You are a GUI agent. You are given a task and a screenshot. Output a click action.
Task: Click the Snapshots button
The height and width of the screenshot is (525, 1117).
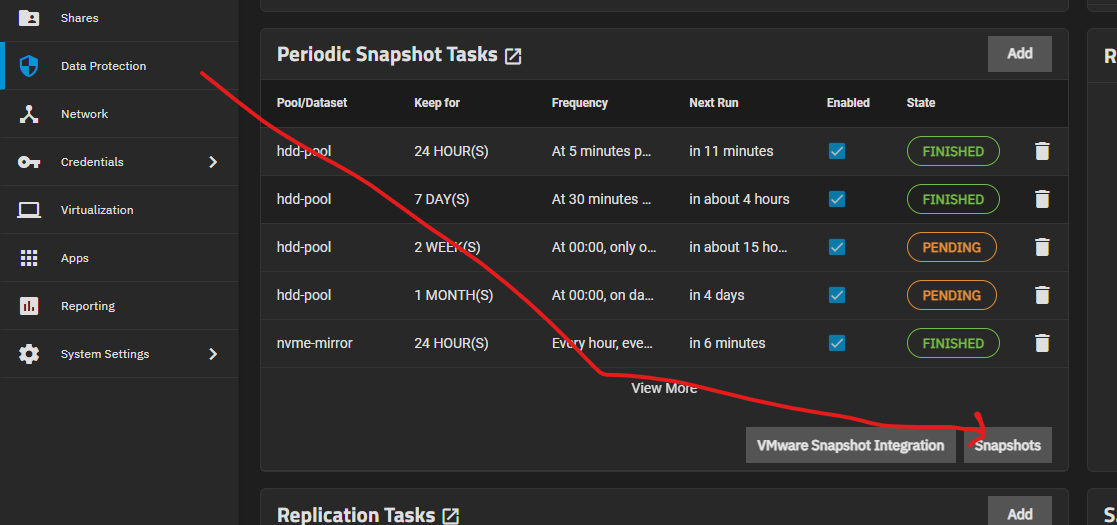click(1007, 445)
